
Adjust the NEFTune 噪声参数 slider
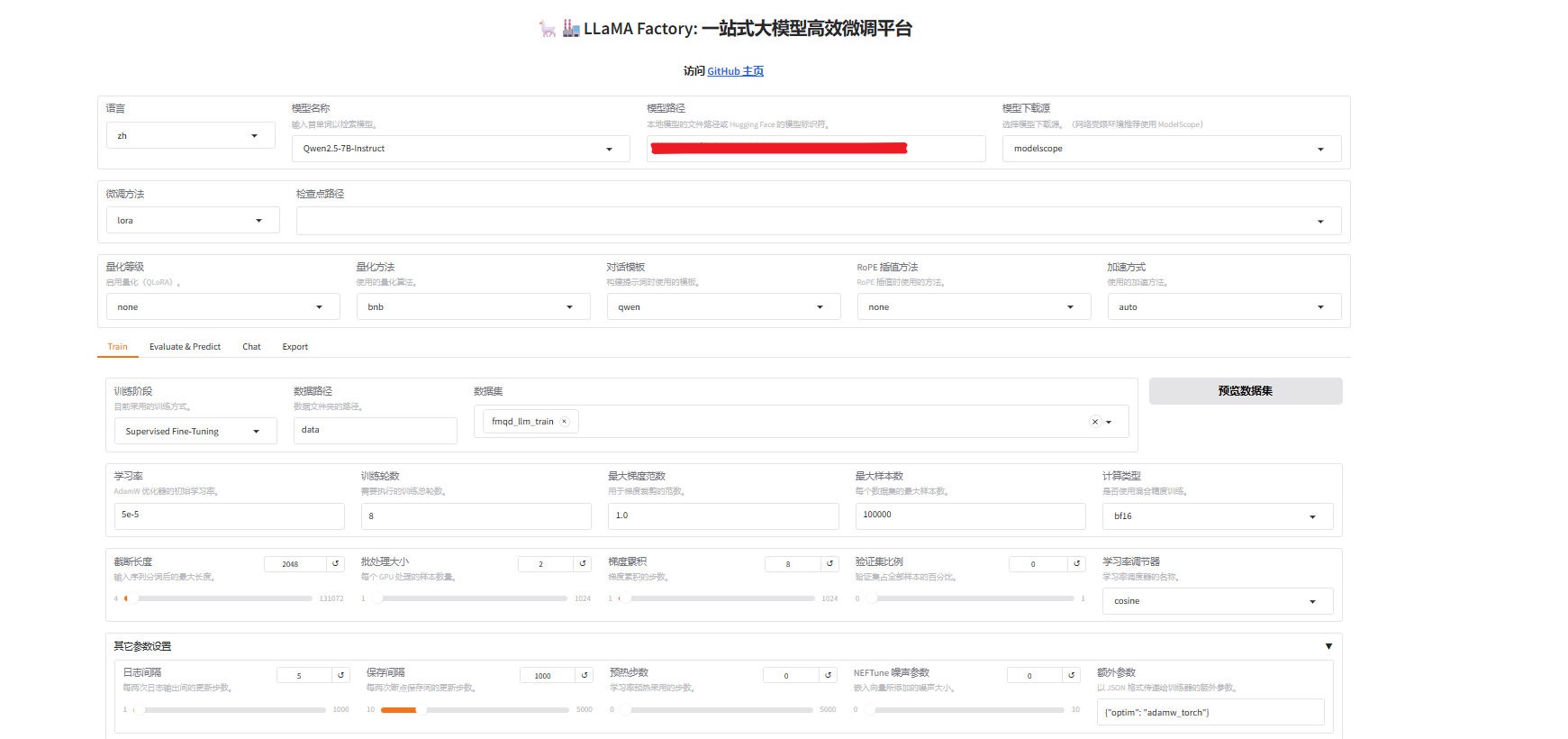(964, 710)
